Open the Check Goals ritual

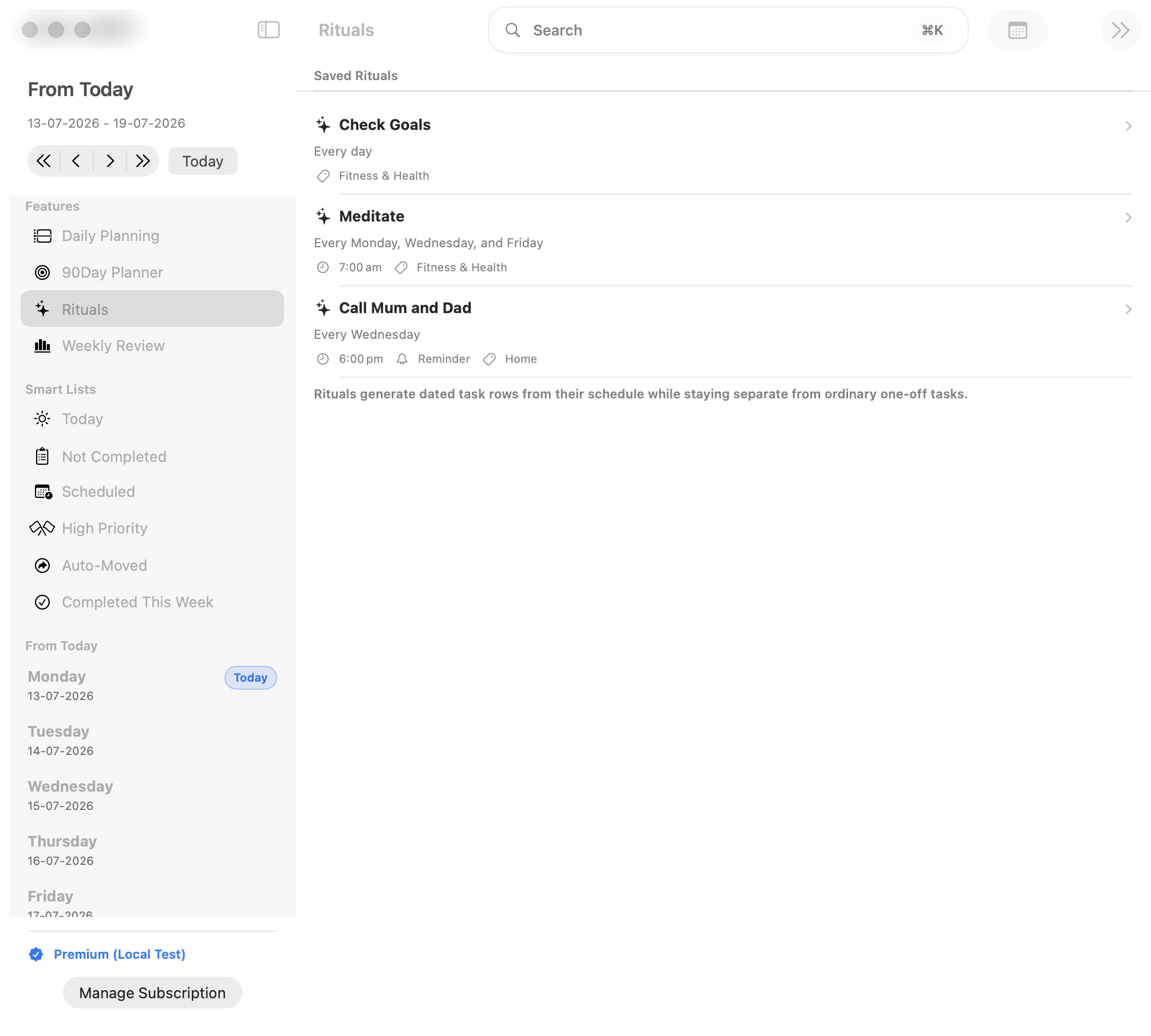(723, 149)
